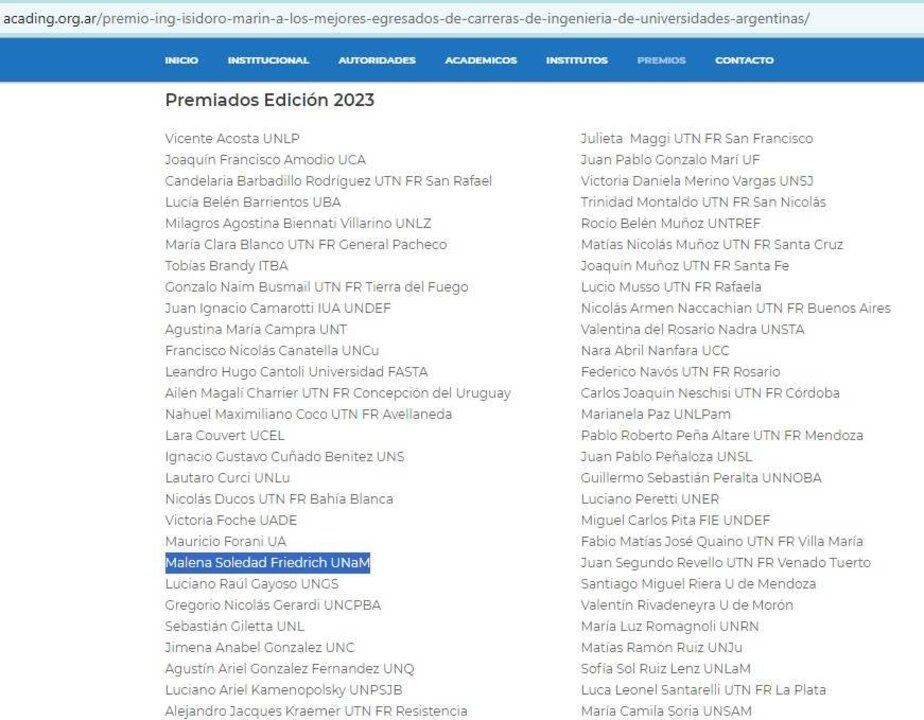This screenshot has height=720, width=924.
Task: Click 'Trinidad Montaldo UTN FR San Nicolás'
Action: 703,202
